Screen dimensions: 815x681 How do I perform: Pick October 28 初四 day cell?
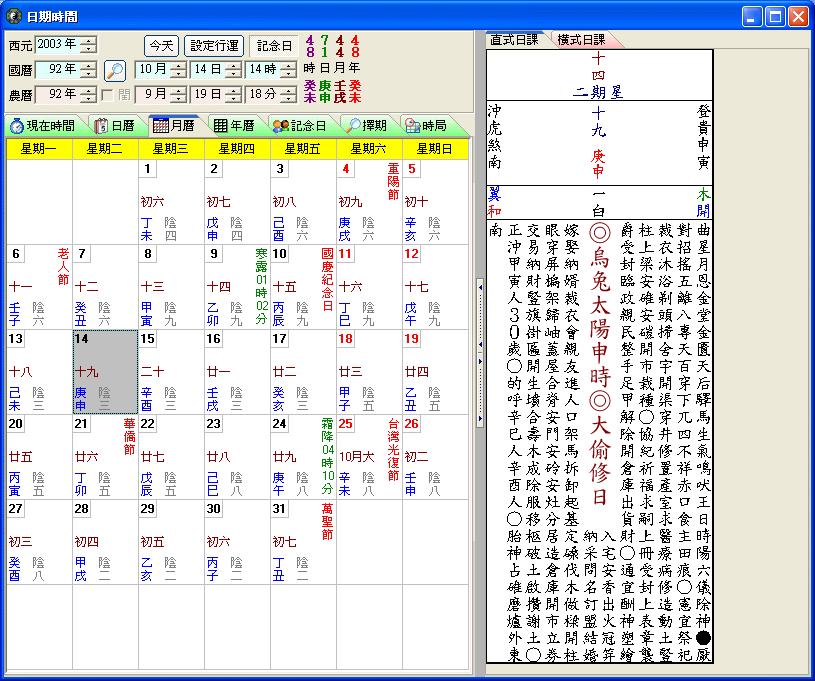point(105,542)
